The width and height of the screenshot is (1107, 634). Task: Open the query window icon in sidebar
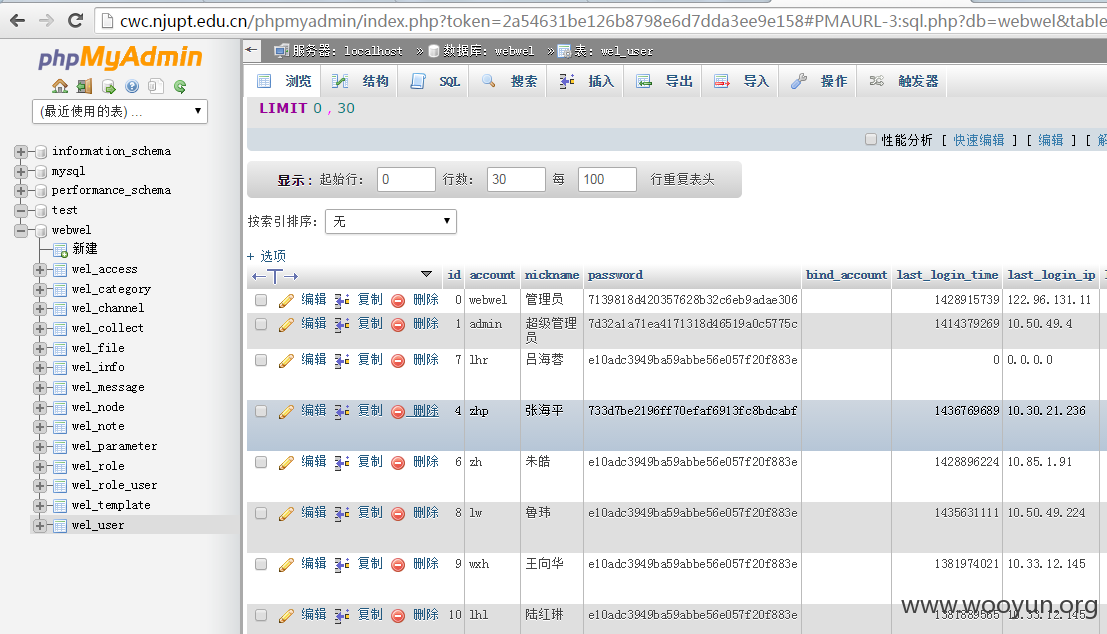coord(108,86)
